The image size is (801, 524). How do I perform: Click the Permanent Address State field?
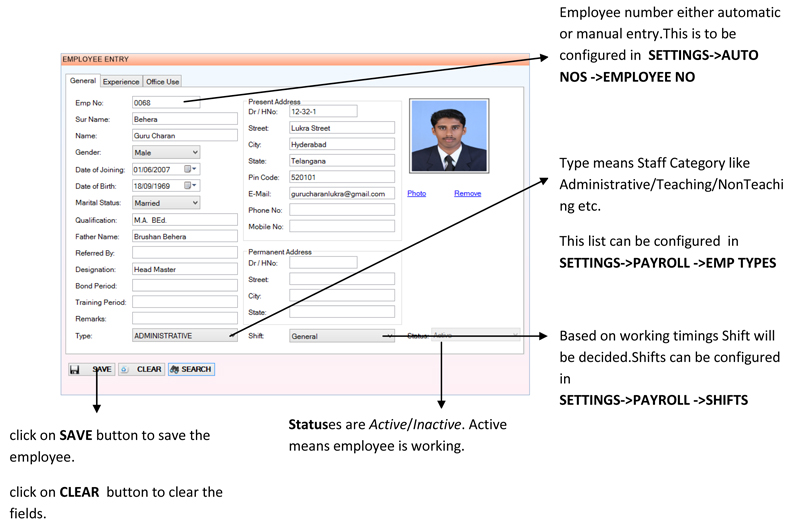click(x=342, y=312)
